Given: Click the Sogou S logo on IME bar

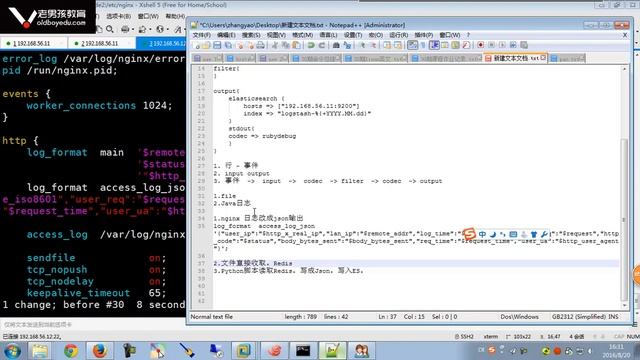Looking at the screenshot, I should [x=469, y=234].
